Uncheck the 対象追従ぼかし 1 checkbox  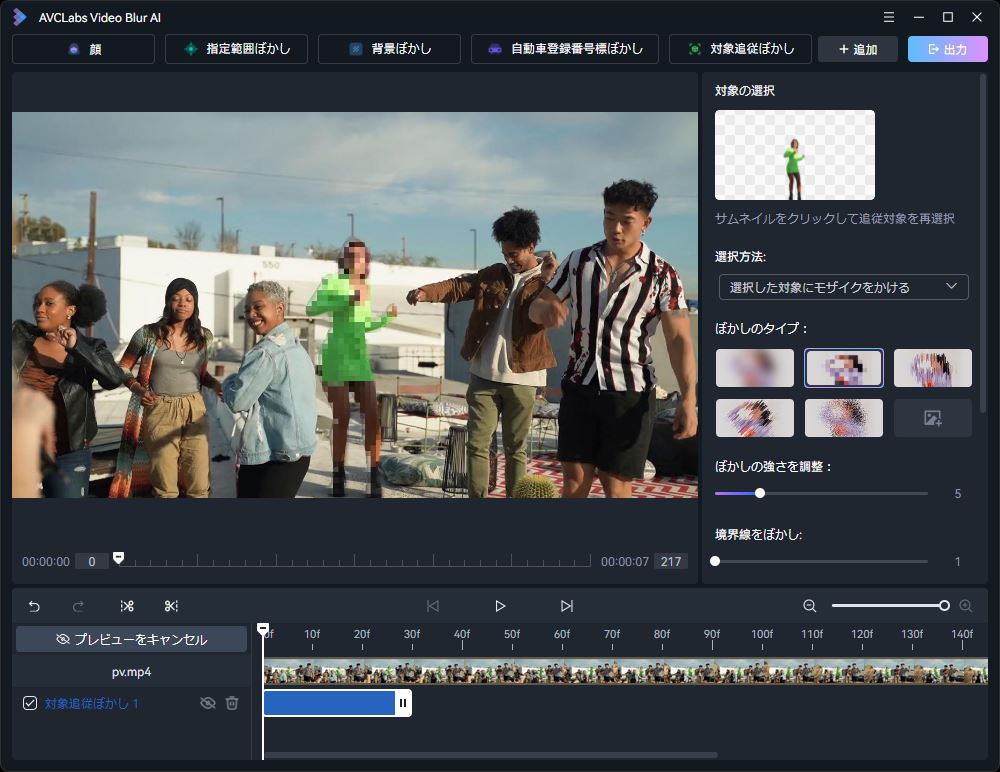tap(30, 703)
